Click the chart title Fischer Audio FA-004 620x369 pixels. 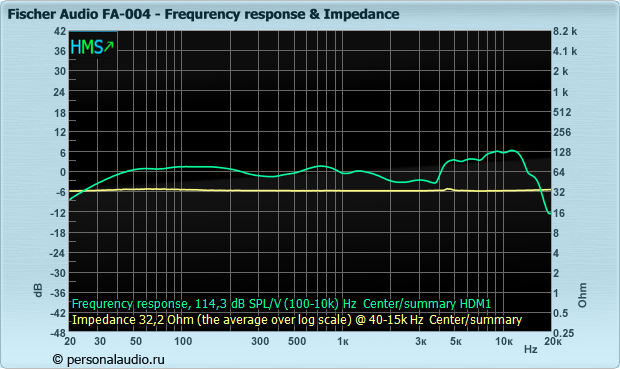click(x=79, y=14)
